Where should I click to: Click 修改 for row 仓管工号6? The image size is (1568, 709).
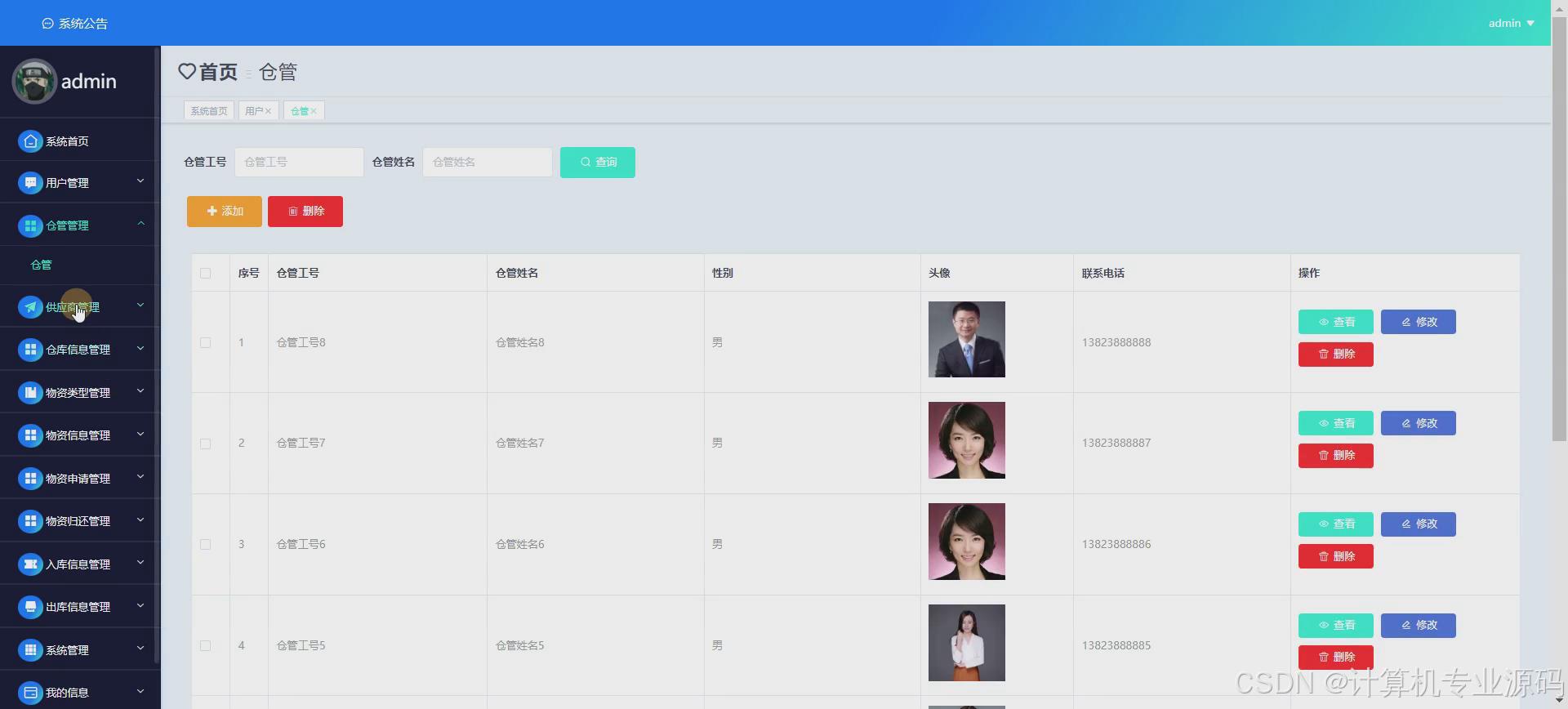click(x=1419, y=524)
